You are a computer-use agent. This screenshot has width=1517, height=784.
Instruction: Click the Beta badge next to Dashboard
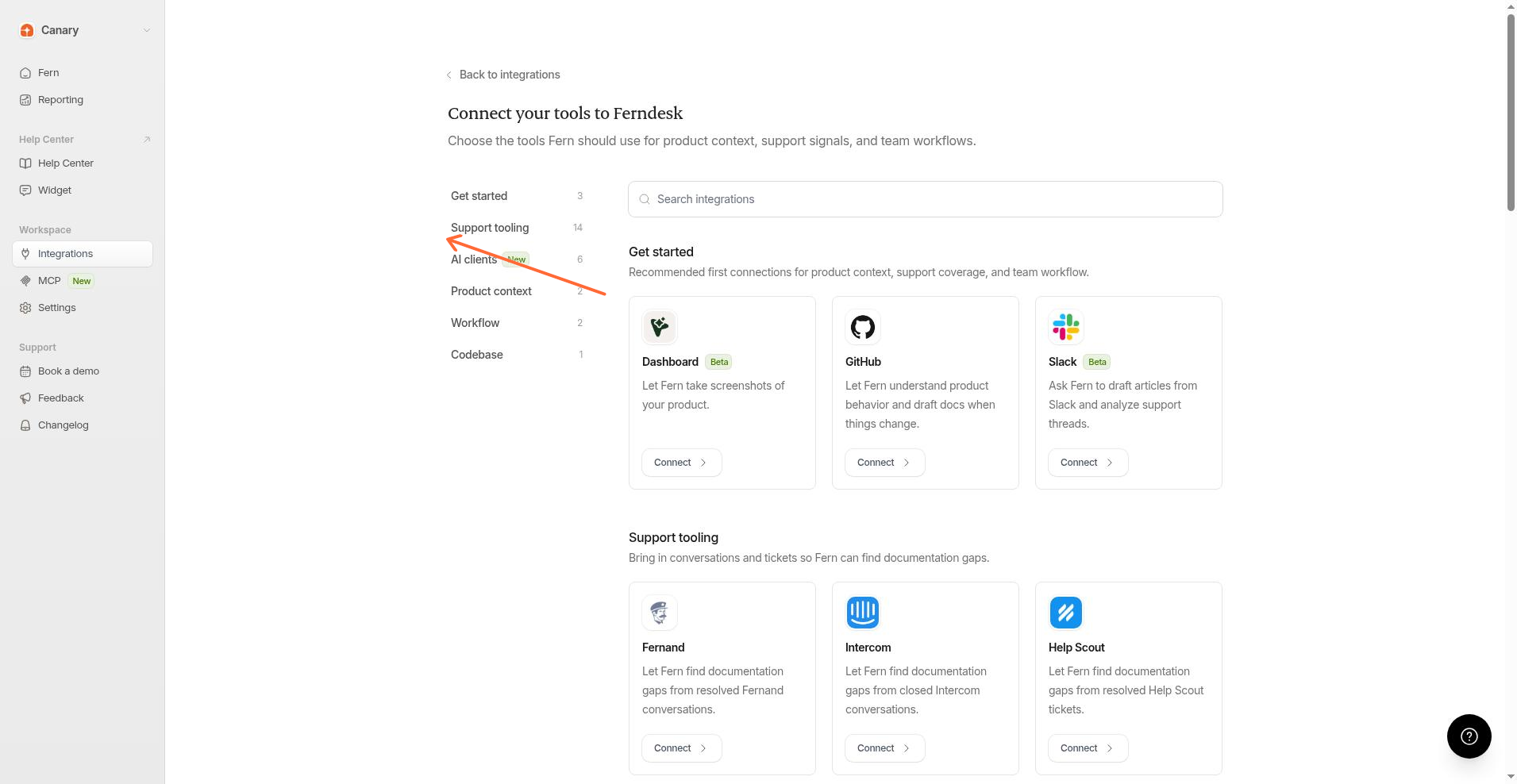[x=719, y=362]
